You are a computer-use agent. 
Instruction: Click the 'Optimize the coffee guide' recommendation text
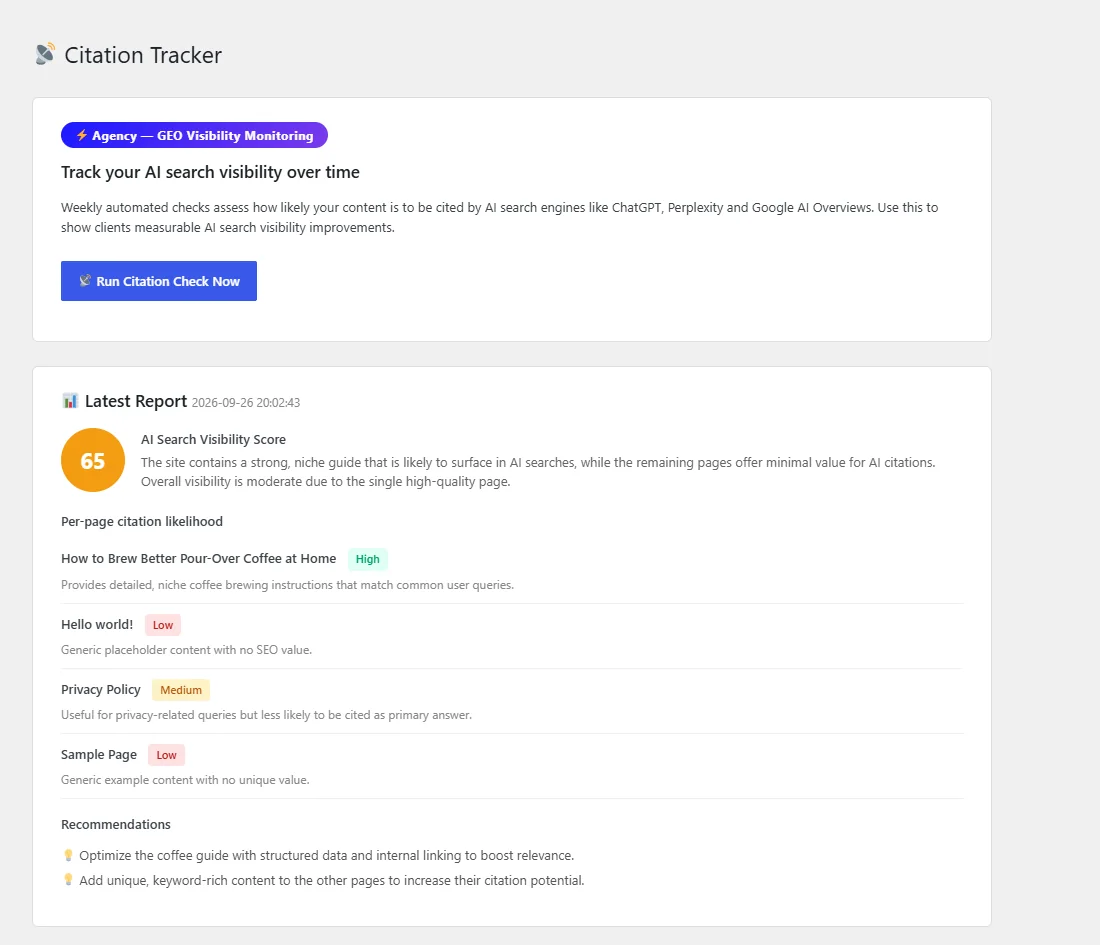(327, 855)
